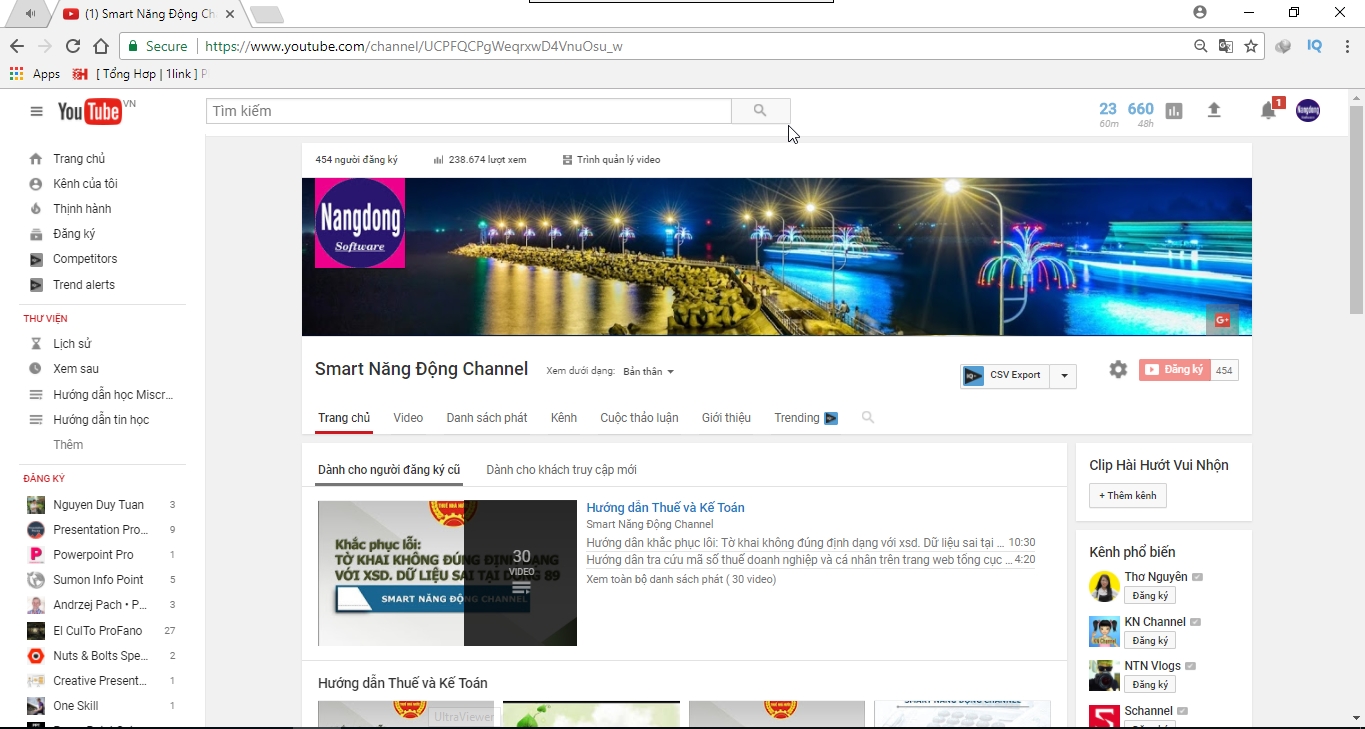Screen dimensions: 1365x729
Task: Open Chrome's three-dot menu
Action: tap(1348, 46)
